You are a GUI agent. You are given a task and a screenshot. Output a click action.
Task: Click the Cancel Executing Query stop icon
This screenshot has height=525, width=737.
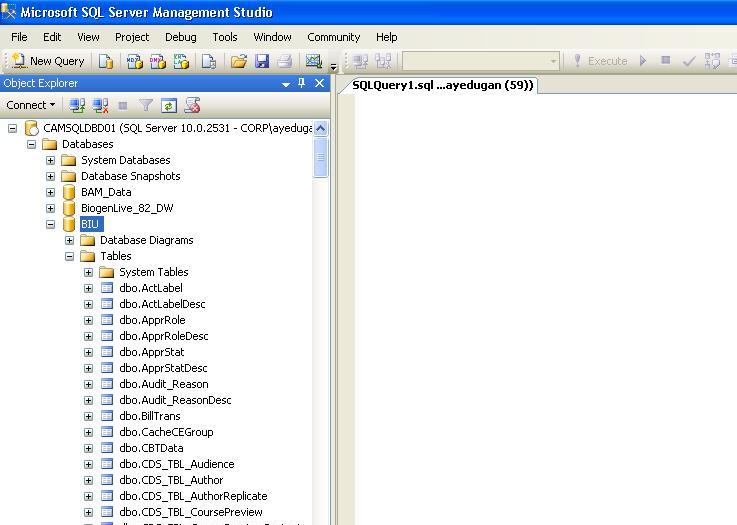coord(666,60)
